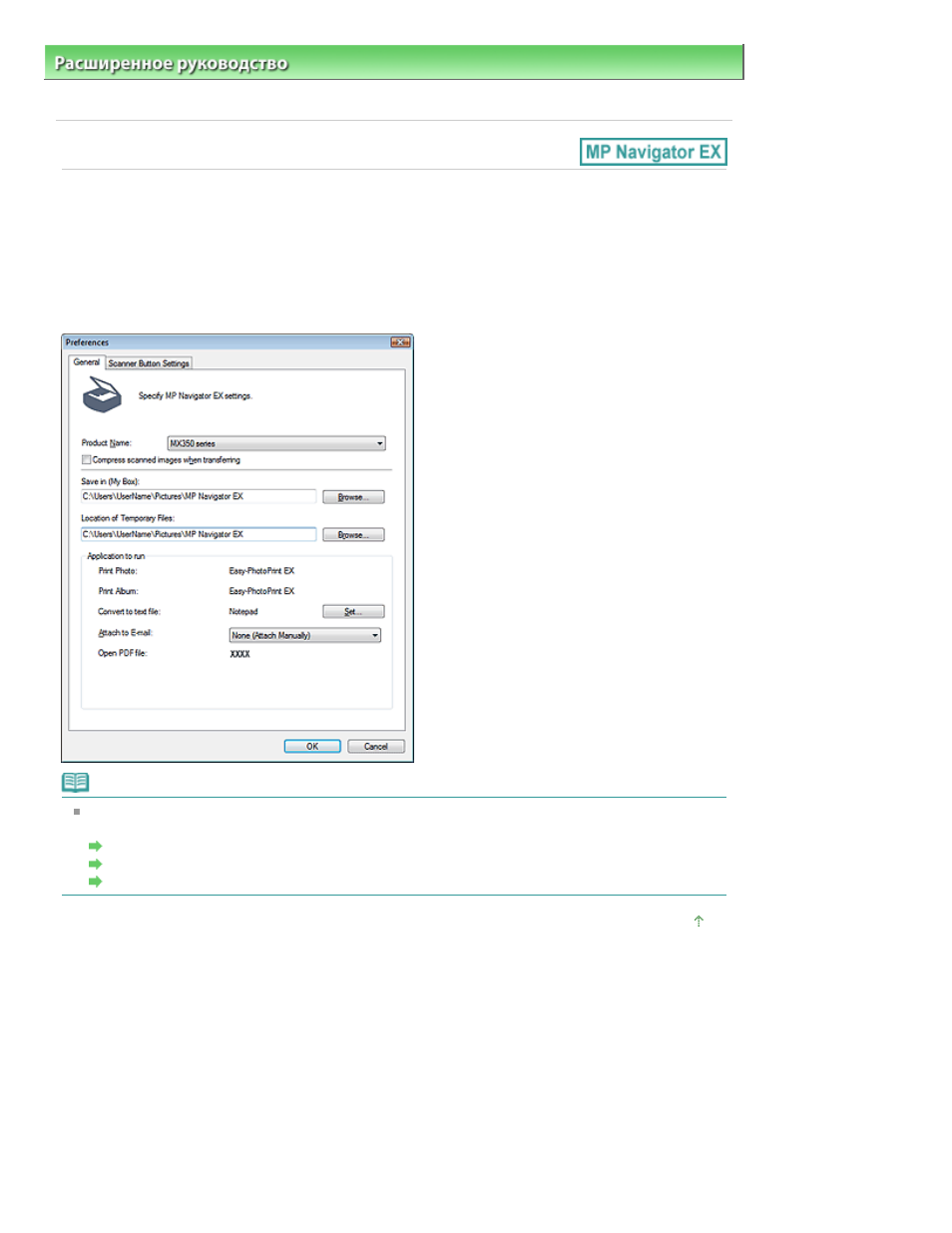Click 'Specify MP Navigator EX settings.' text
This screenshot has width=952, height=1233.
pos(196,396)
